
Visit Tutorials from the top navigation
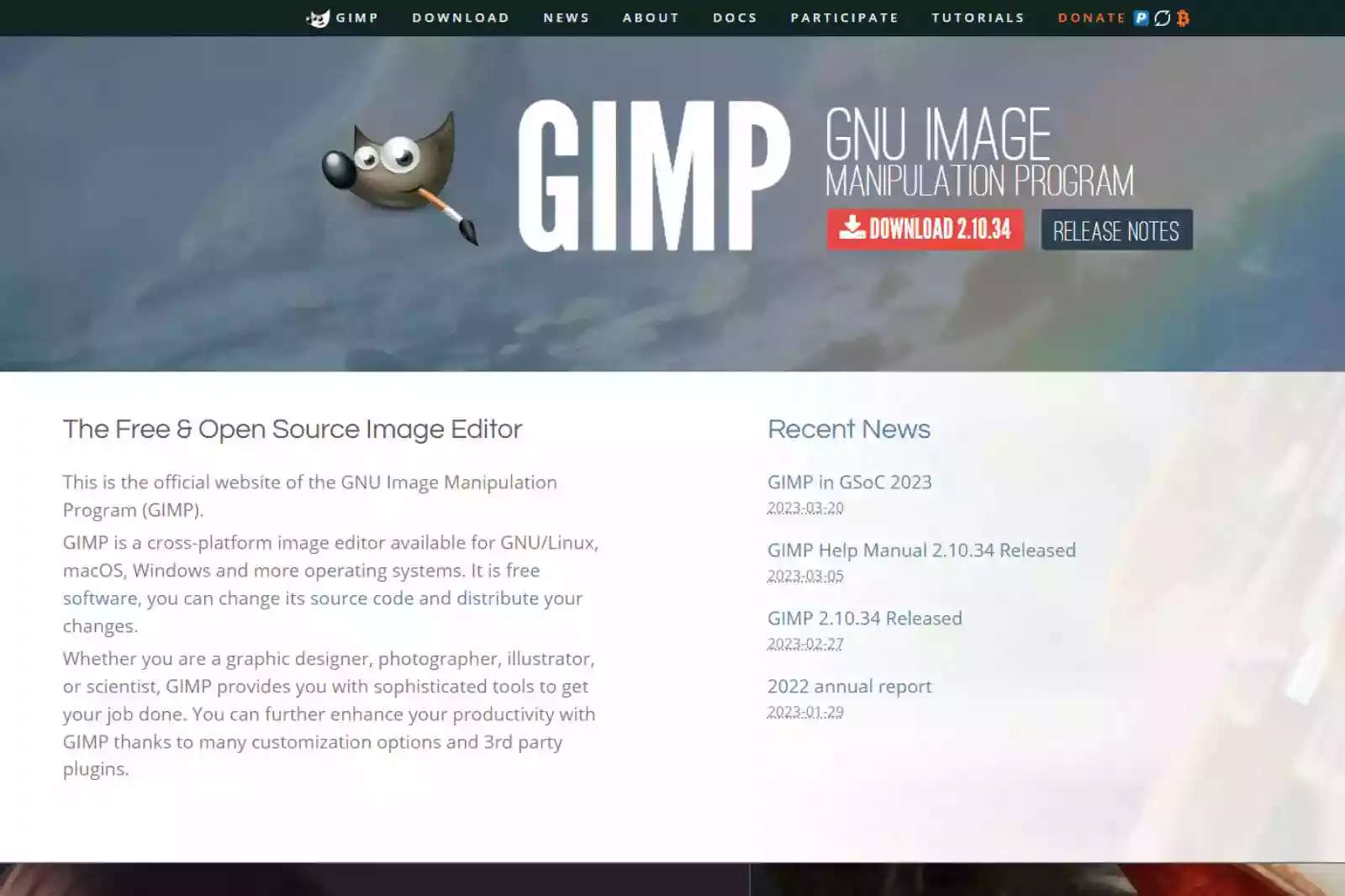tap(978, 18)
